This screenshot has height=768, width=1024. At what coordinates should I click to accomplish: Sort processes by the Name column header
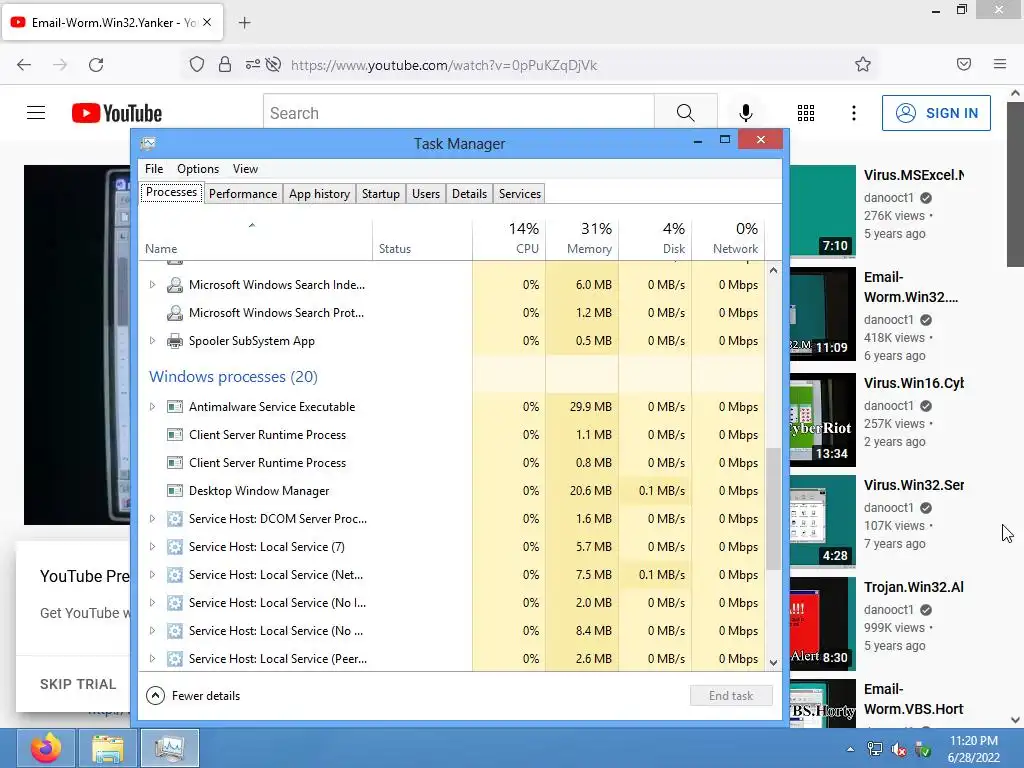pos(255,238)
